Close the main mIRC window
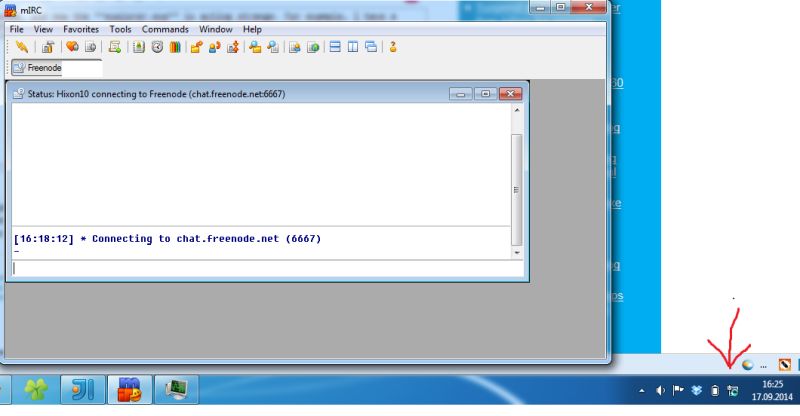The height and width of the screenshot is (416, 800). click(x=588, y=7)
